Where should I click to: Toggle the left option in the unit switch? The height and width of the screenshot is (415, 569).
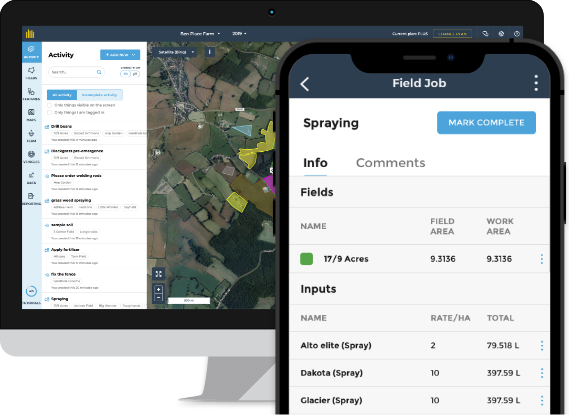click(x=126, y=74)
